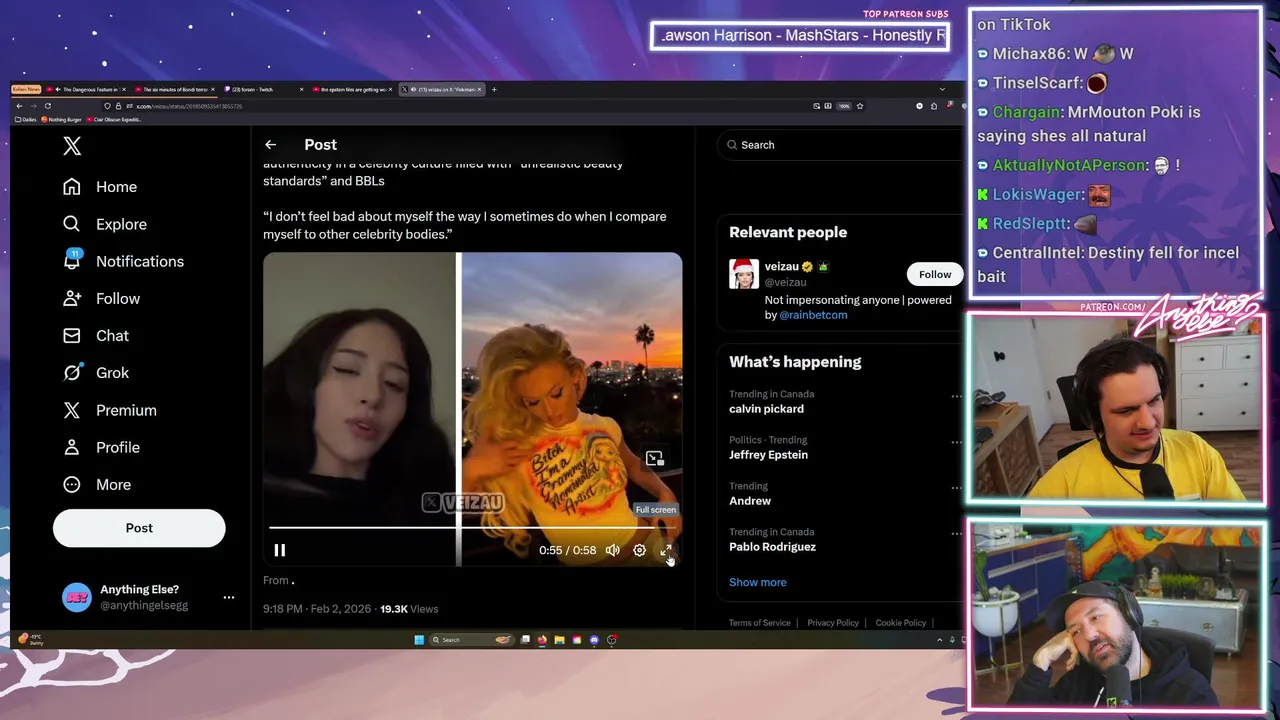The width and height of the screenshot is (1280, 720).
Task: Open File Explorer from taskbar
Action: [559, 640]
